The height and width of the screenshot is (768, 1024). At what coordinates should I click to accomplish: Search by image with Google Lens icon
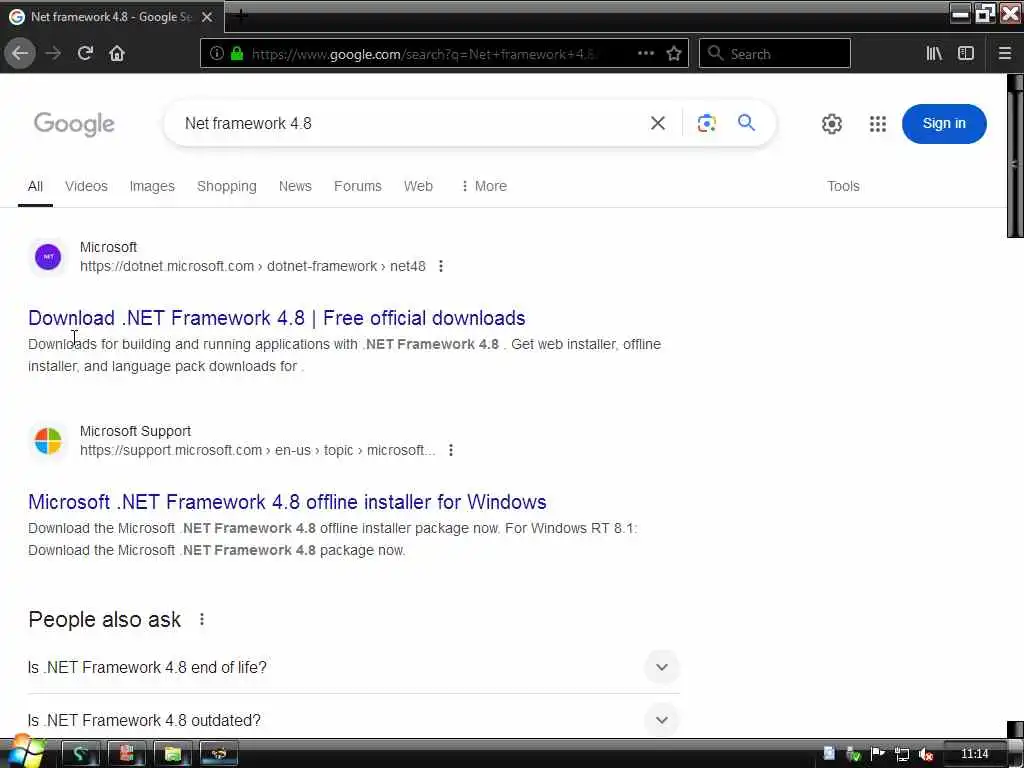click(706, 123)
